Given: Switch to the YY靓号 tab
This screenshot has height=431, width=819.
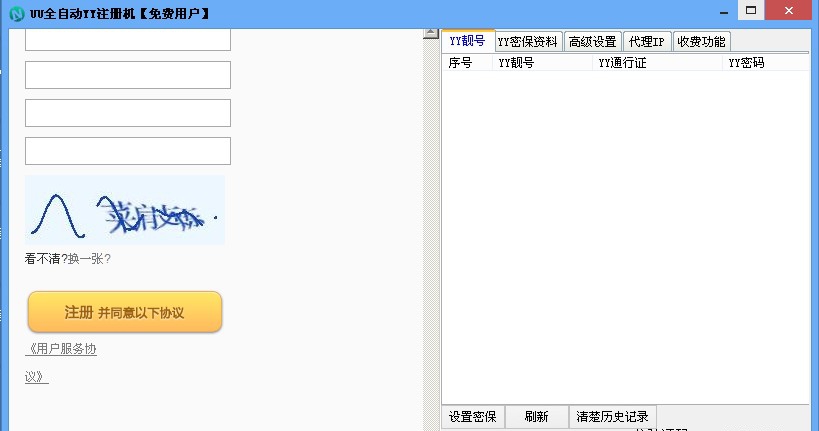Looking at the screenshot, I should click(x=467, y=41).
